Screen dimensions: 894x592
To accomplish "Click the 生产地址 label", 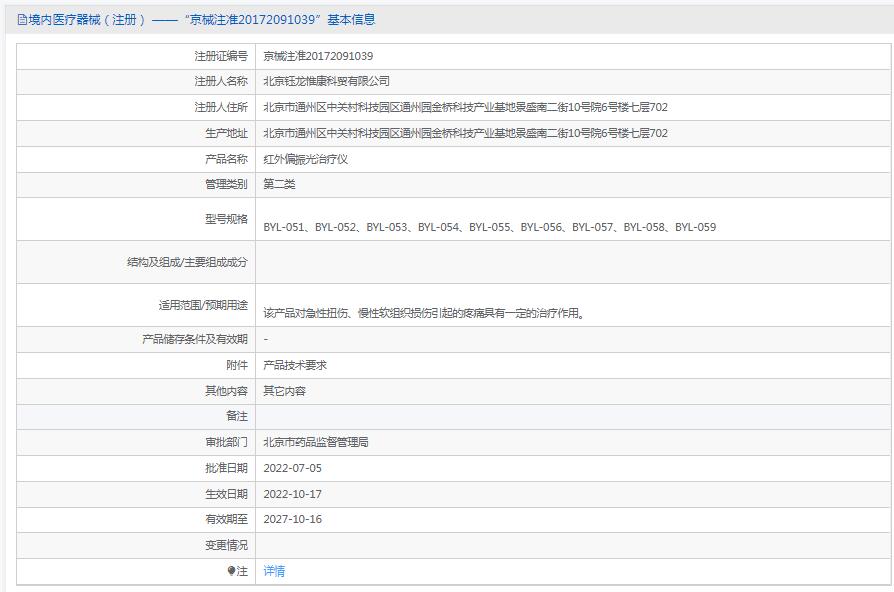I will click(x=226, y=133).
